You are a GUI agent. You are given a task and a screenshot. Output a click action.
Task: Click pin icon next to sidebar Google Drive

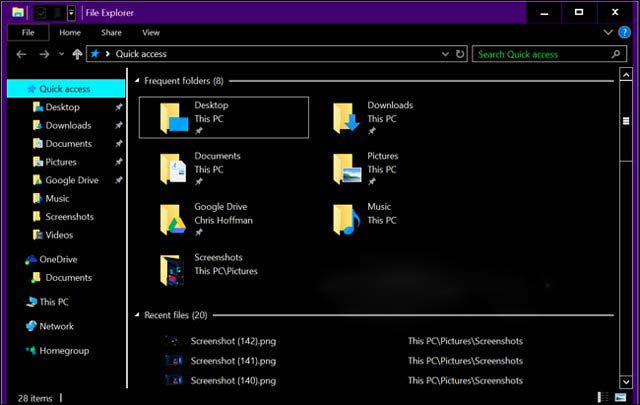(118, 180)
